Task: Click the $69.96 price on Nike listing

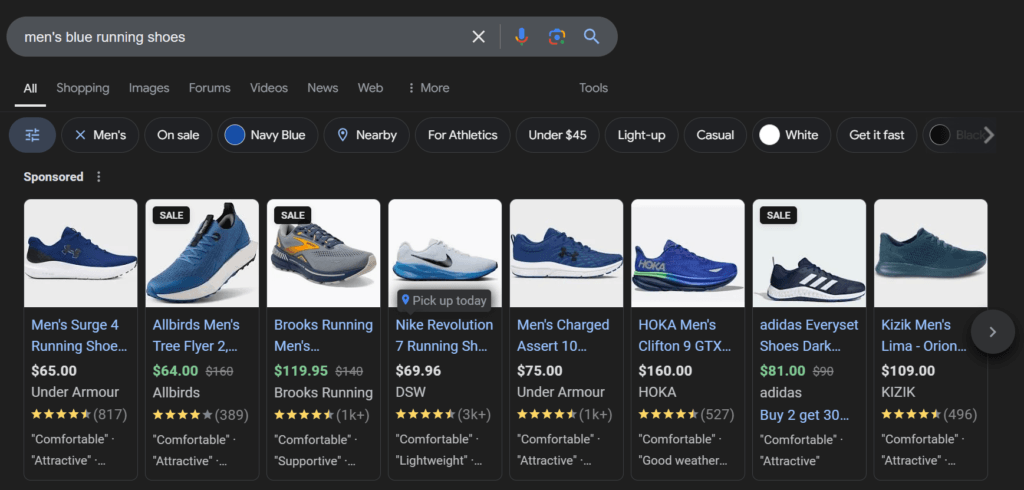Action: (x=418, y=371)
